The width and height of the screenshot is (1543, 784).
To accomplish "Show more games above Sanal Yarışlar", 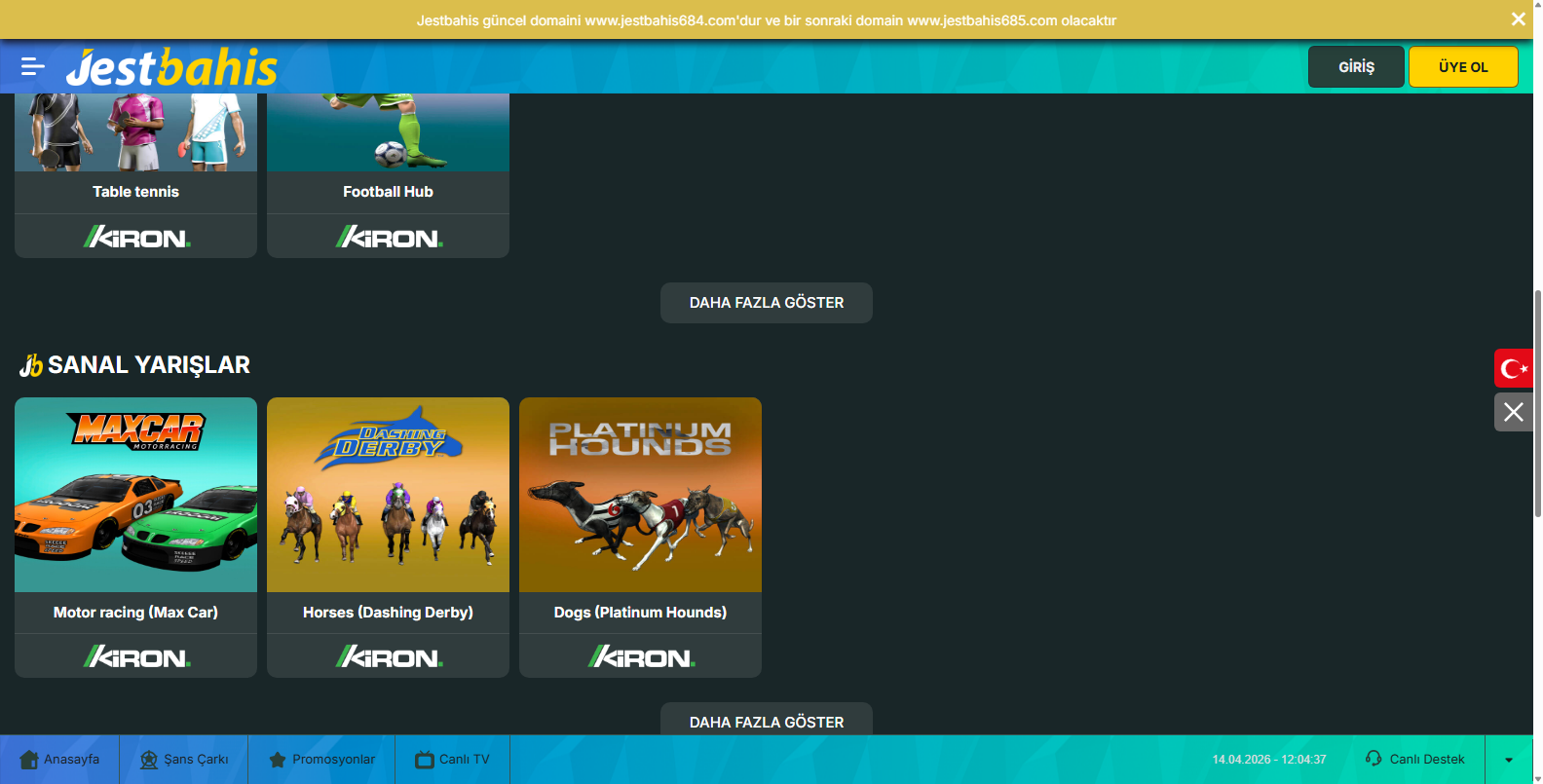I will 767,303.
